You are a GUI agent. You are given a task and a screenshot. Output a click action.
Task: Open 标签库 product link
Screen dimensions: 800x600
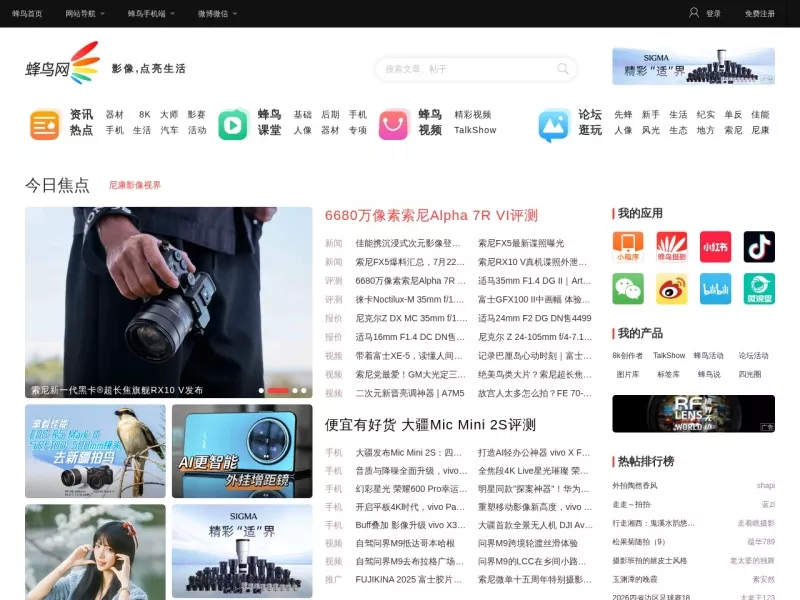coord(668,374)
